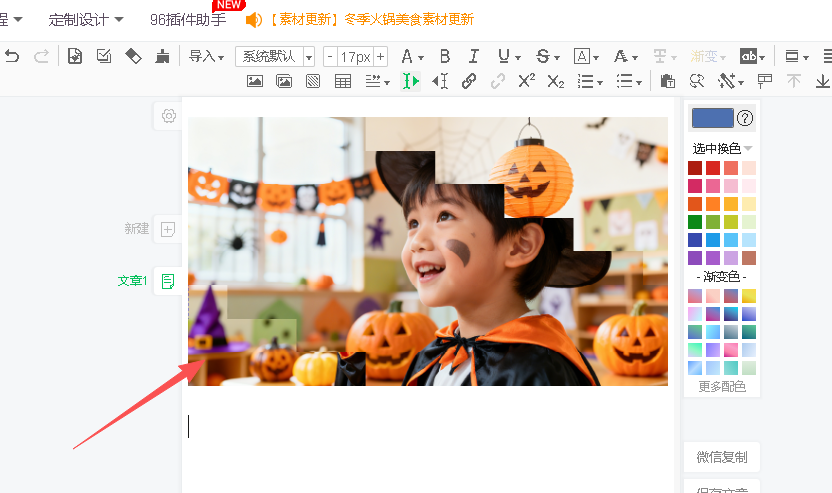Open 更多配色 for more color schemes
The width and height of the screenshot is (832, 493).
coord(721,386)
